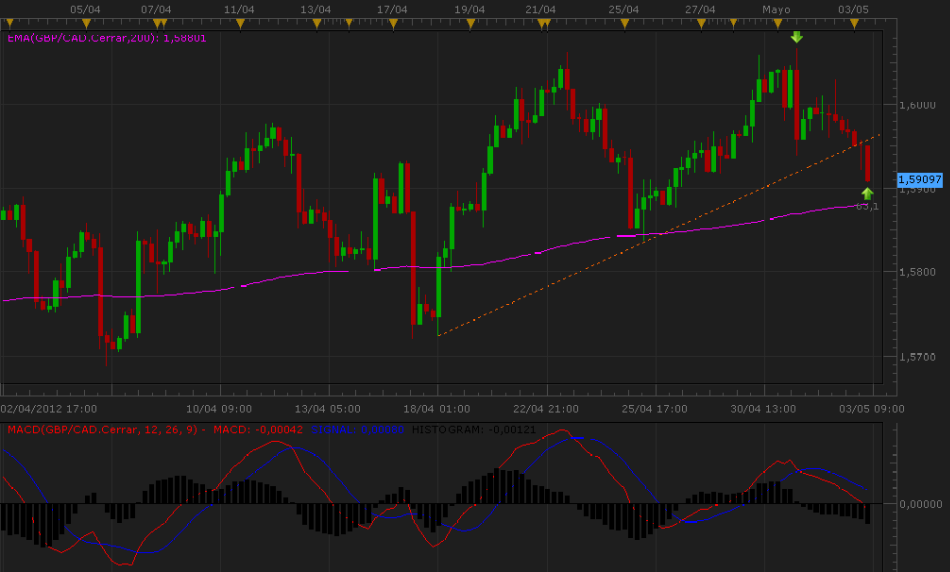Select the timeline marker under 11/04
Screen dimensions: 950x572
pos(240,22)
